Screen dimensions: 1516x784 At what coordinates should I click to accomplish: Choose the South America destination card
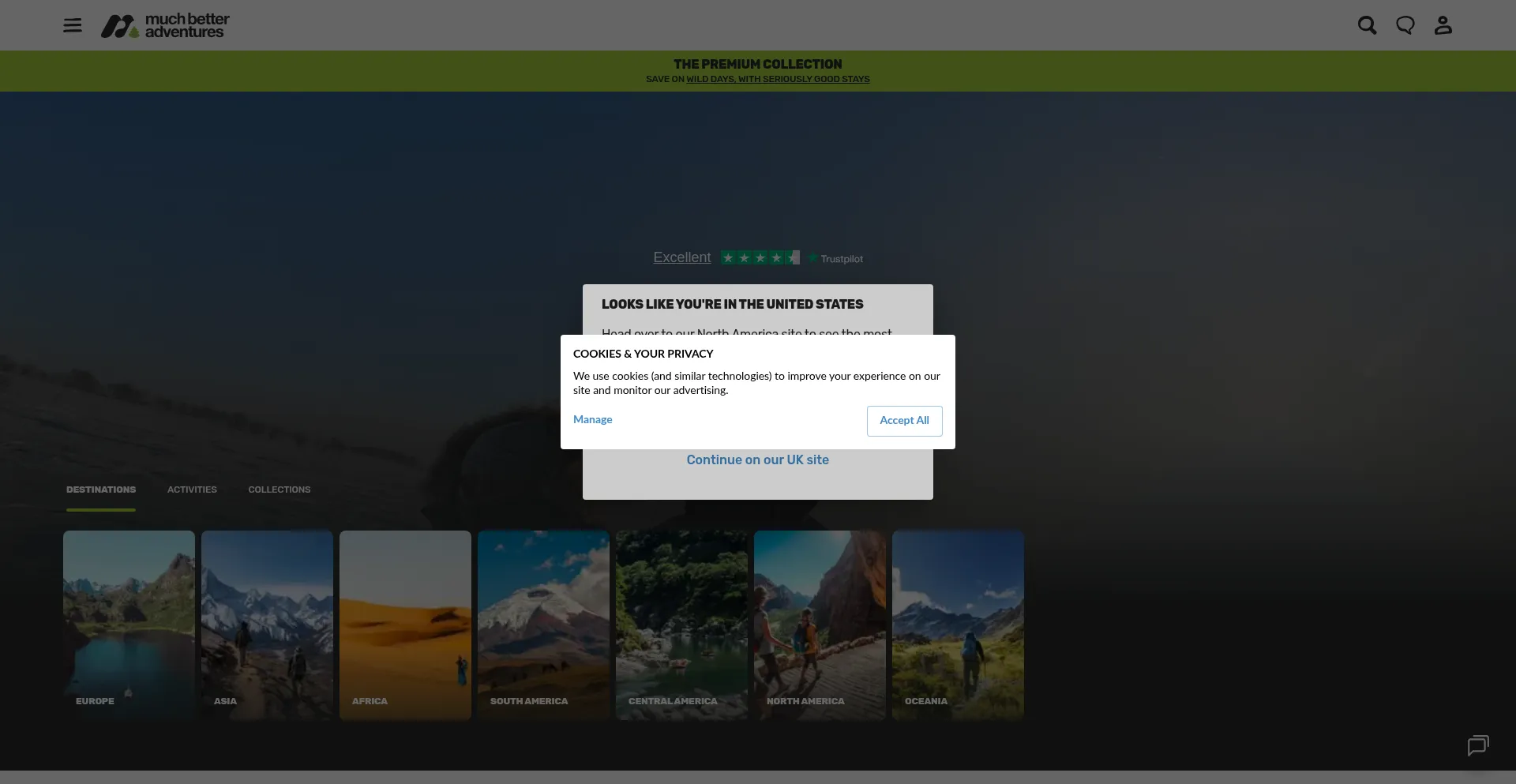pos(543,624)
